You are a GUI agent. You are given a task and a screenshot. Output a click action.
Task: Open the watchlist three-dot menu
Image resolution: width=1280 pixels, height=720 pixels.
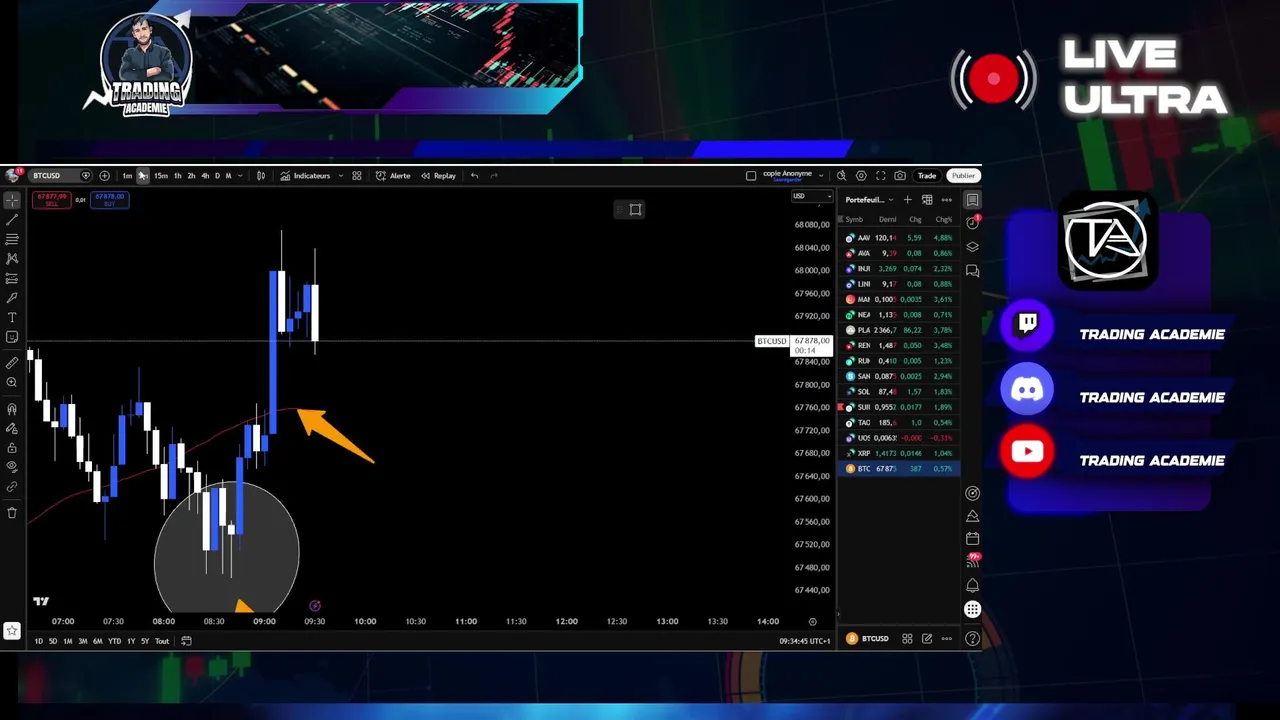(946, 200)
